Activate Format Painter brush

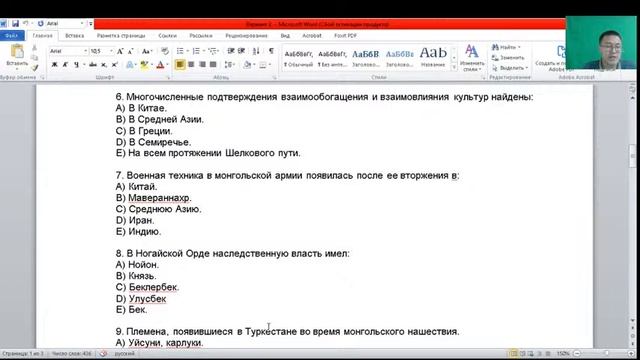coord(35,67)
